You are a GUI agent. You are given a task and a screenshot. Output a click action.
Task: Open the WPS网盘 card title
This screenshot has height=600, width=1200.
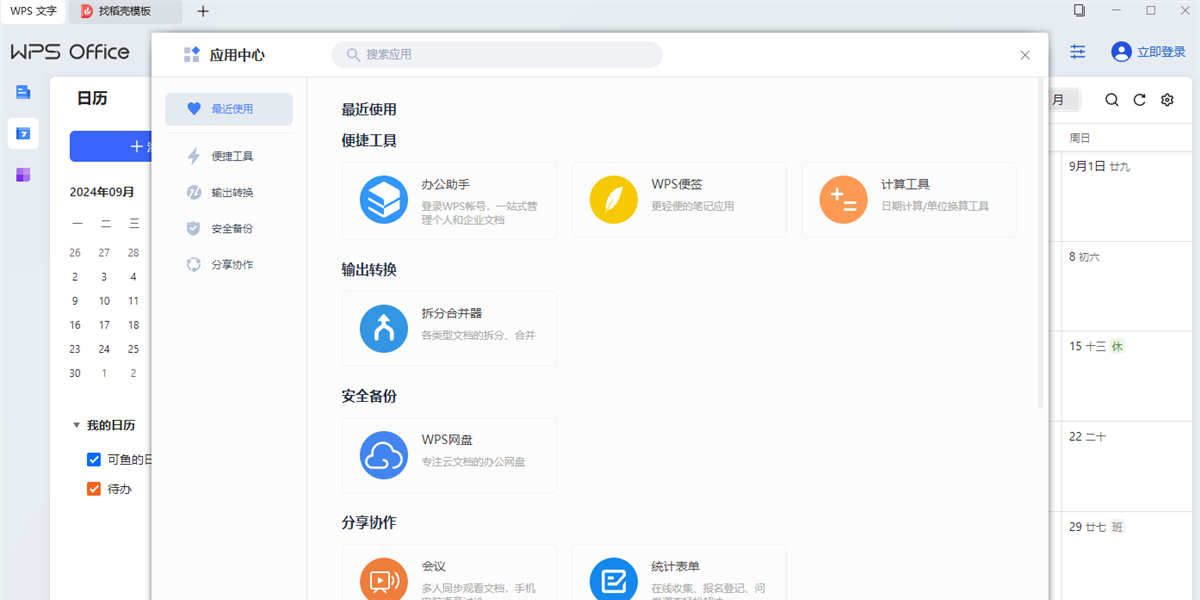pos(447,440)
